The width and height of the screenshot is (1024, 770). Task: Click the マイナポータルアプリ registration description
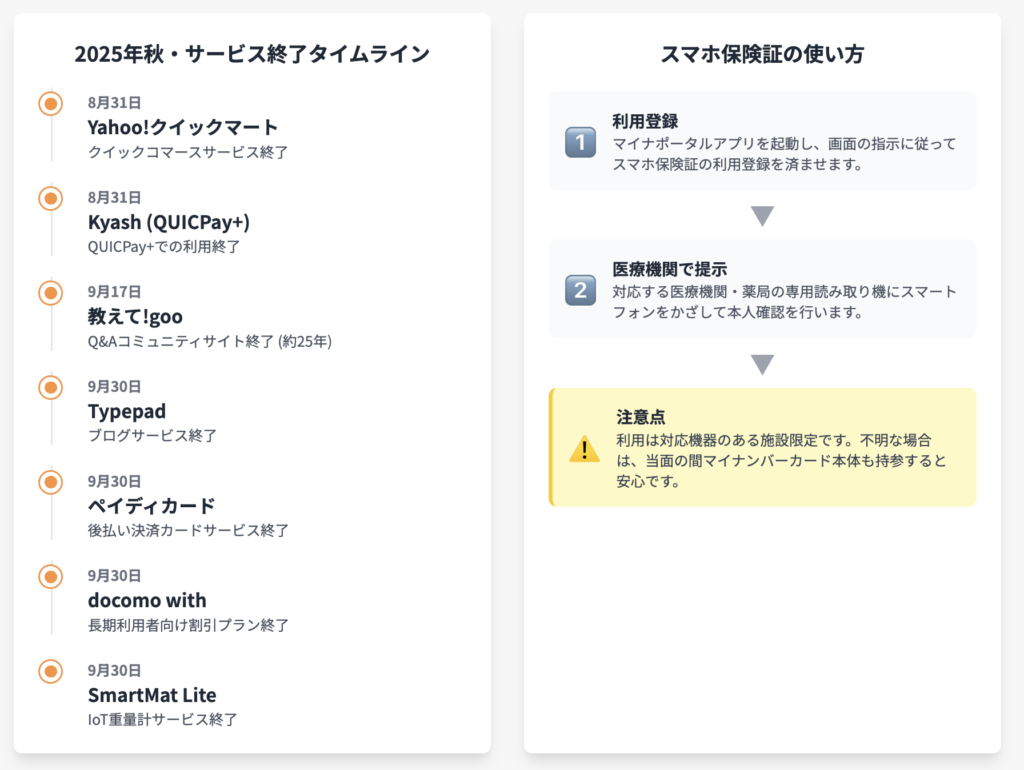(x=784, y=154)
